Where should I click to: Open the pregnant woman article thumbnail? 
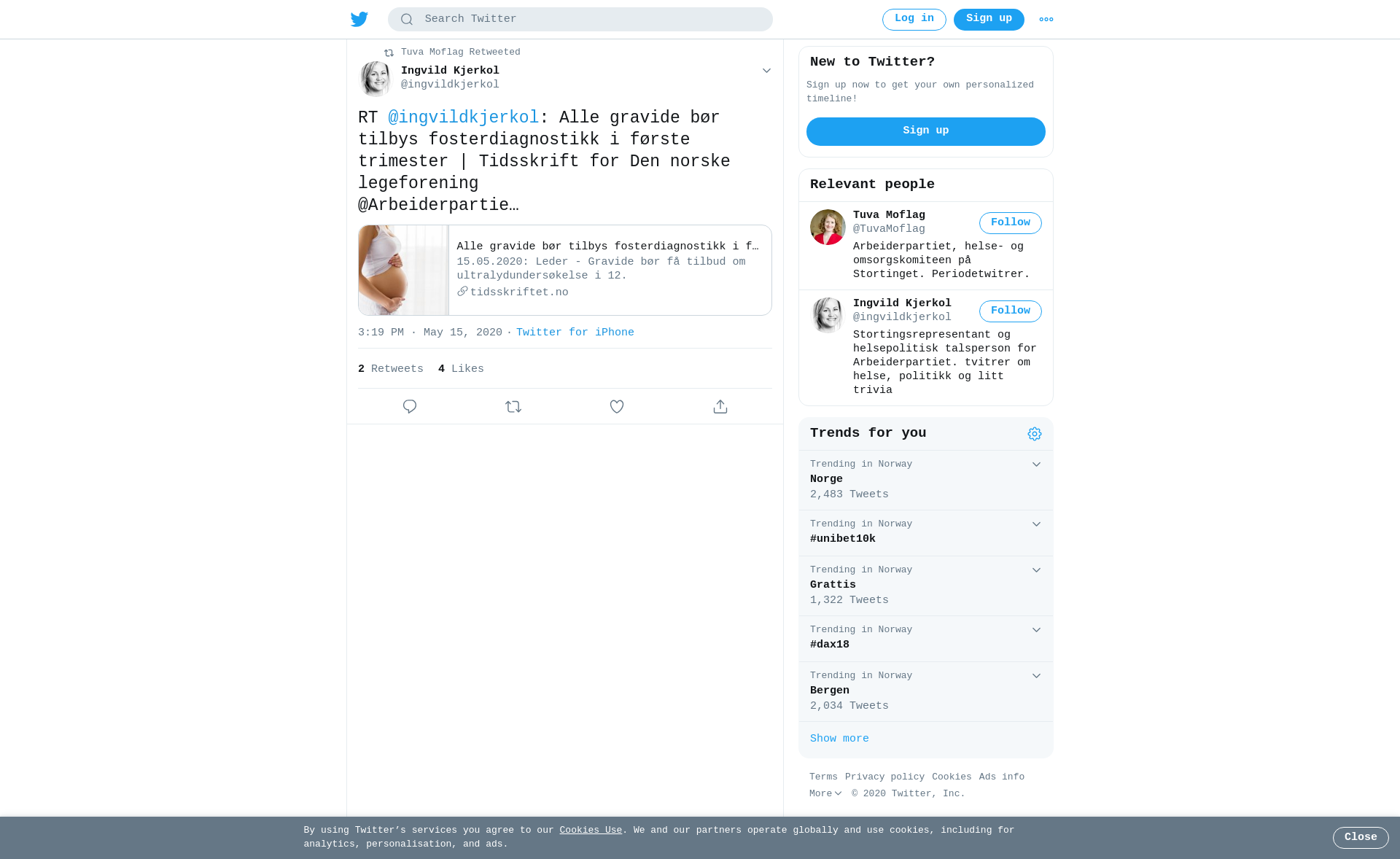click(x=403, y=271)
